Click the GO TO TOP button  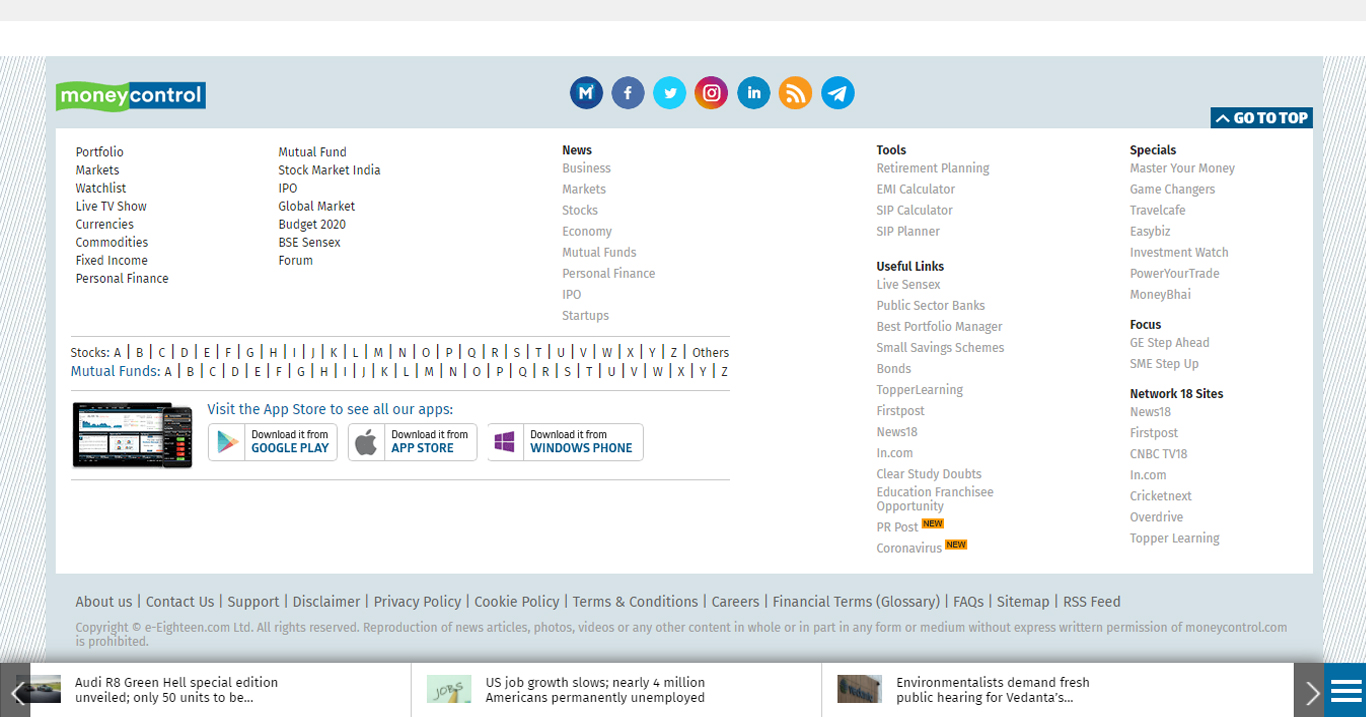1261,118
